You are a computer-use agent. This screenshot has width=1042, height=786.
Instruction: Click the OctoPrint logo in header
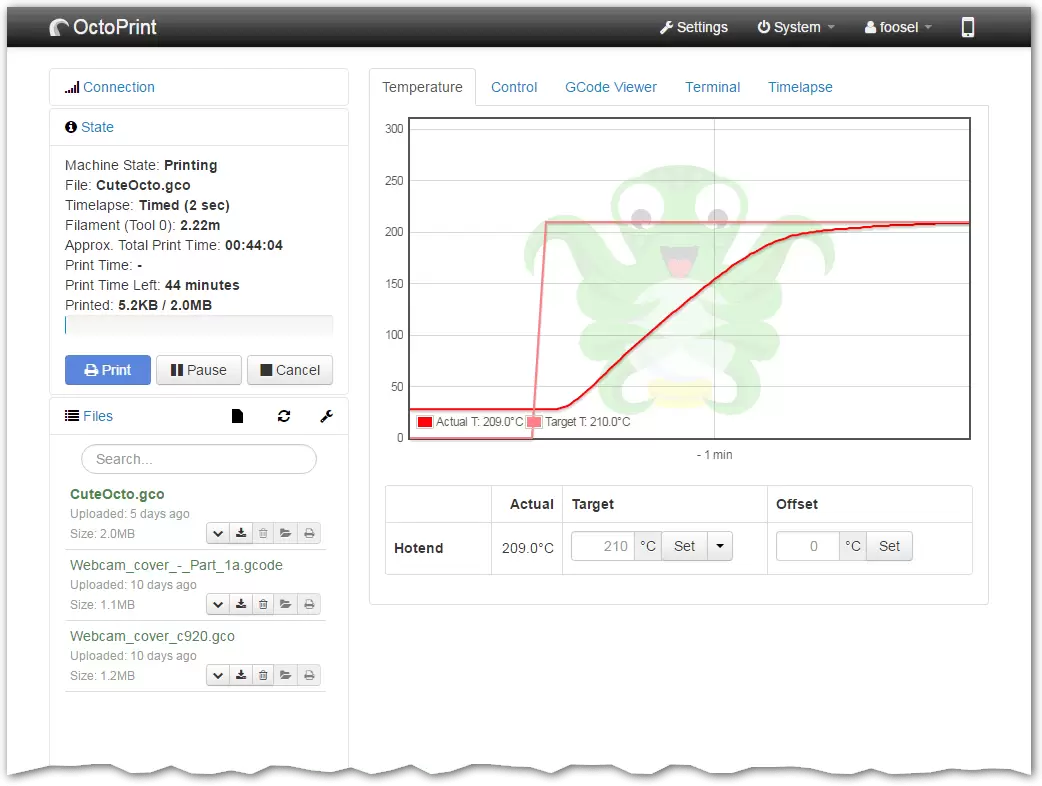pos(103,27)
